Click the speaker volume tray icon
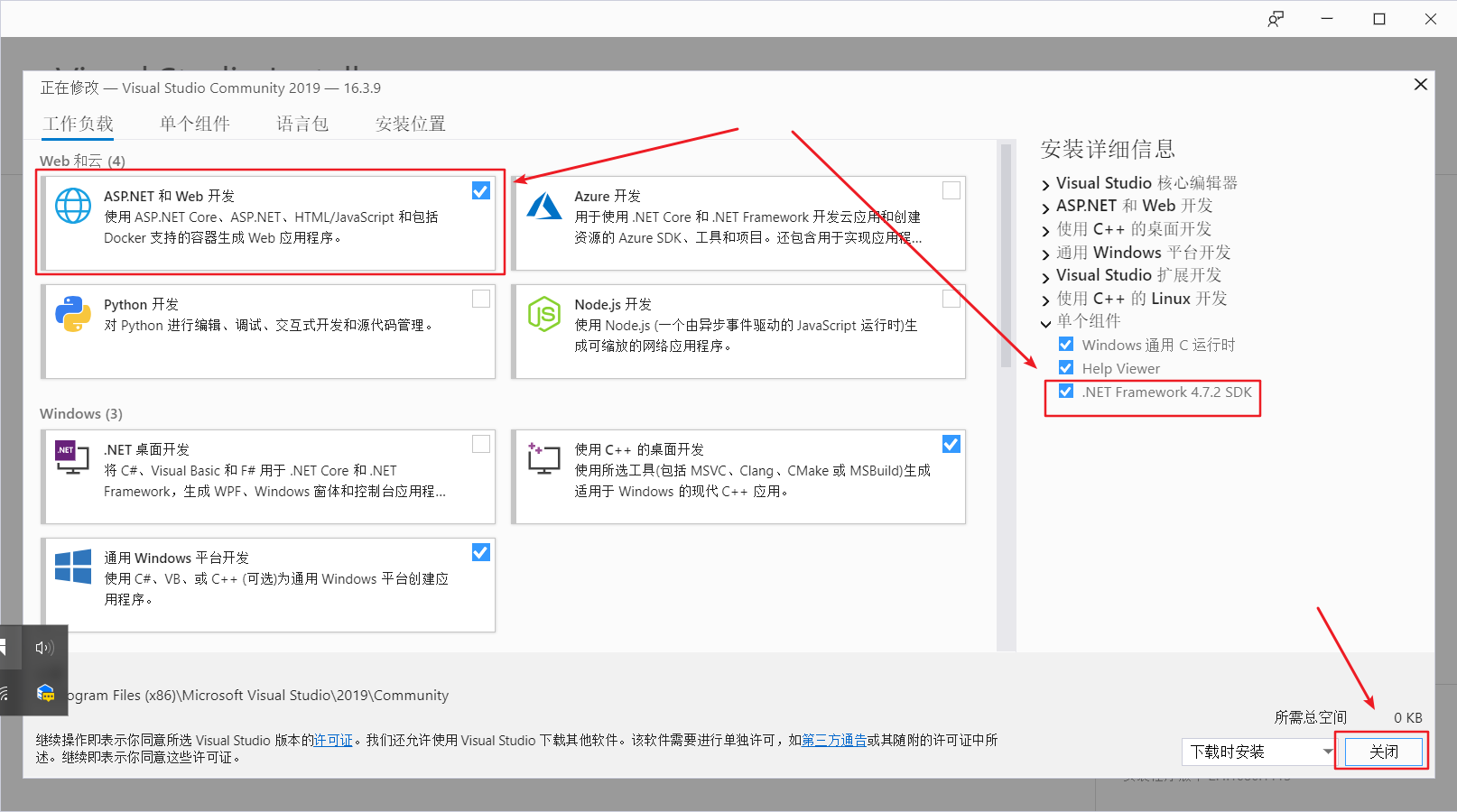1457x812 pixels. pos(44,647)
